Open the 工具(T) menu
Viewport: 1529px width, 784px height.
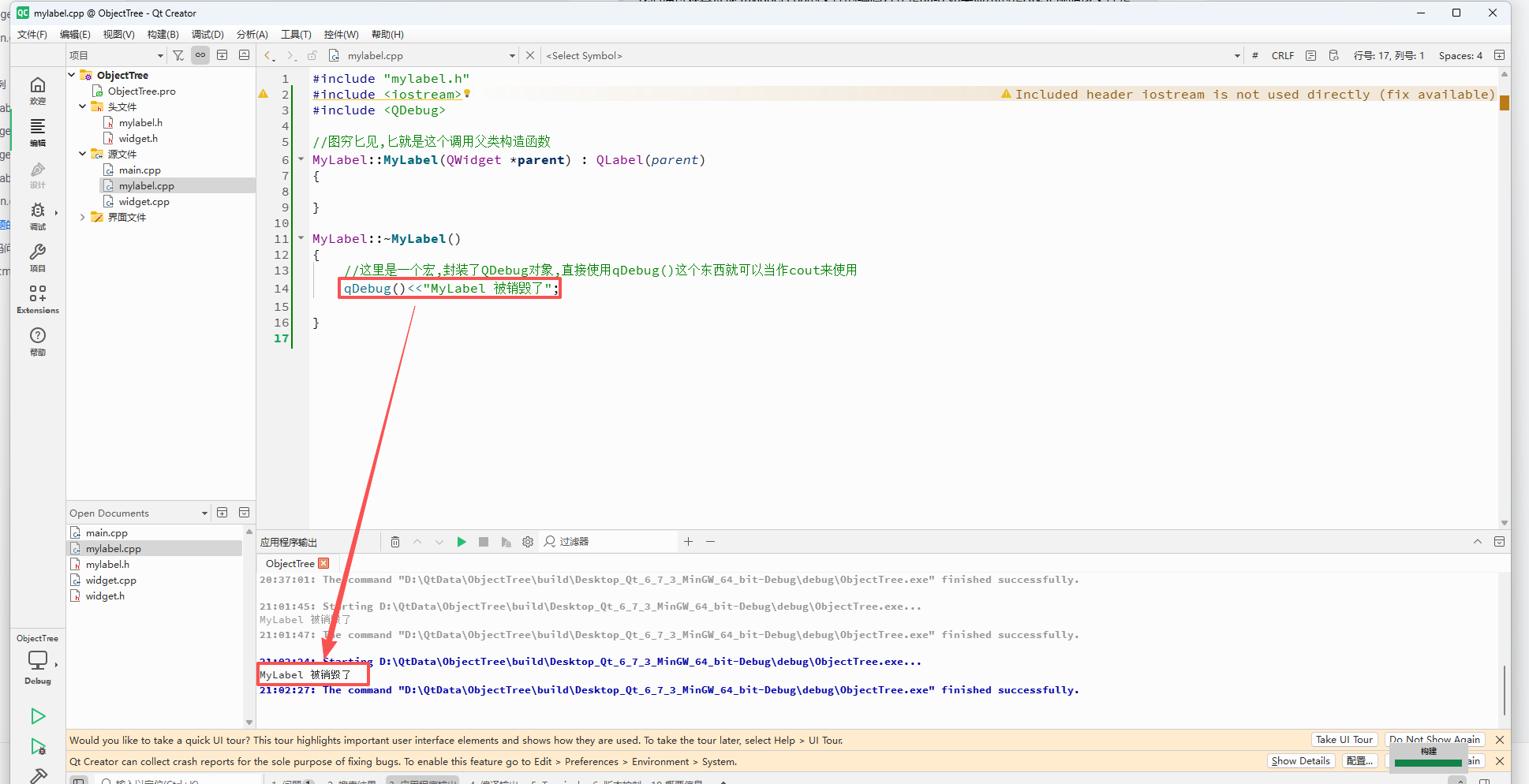(296, 34)
